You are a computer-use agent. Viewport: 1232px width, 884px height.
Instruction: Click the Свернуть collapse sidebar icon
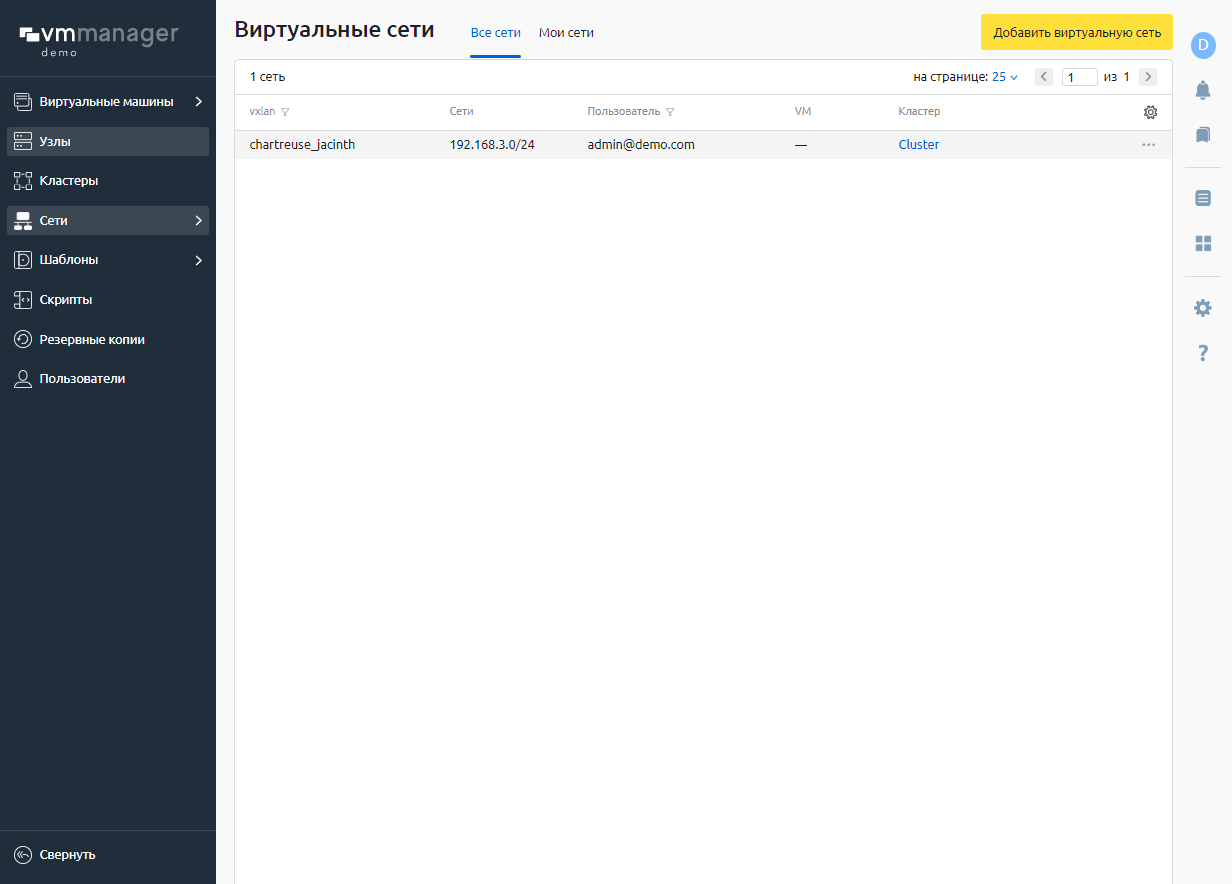23,855
